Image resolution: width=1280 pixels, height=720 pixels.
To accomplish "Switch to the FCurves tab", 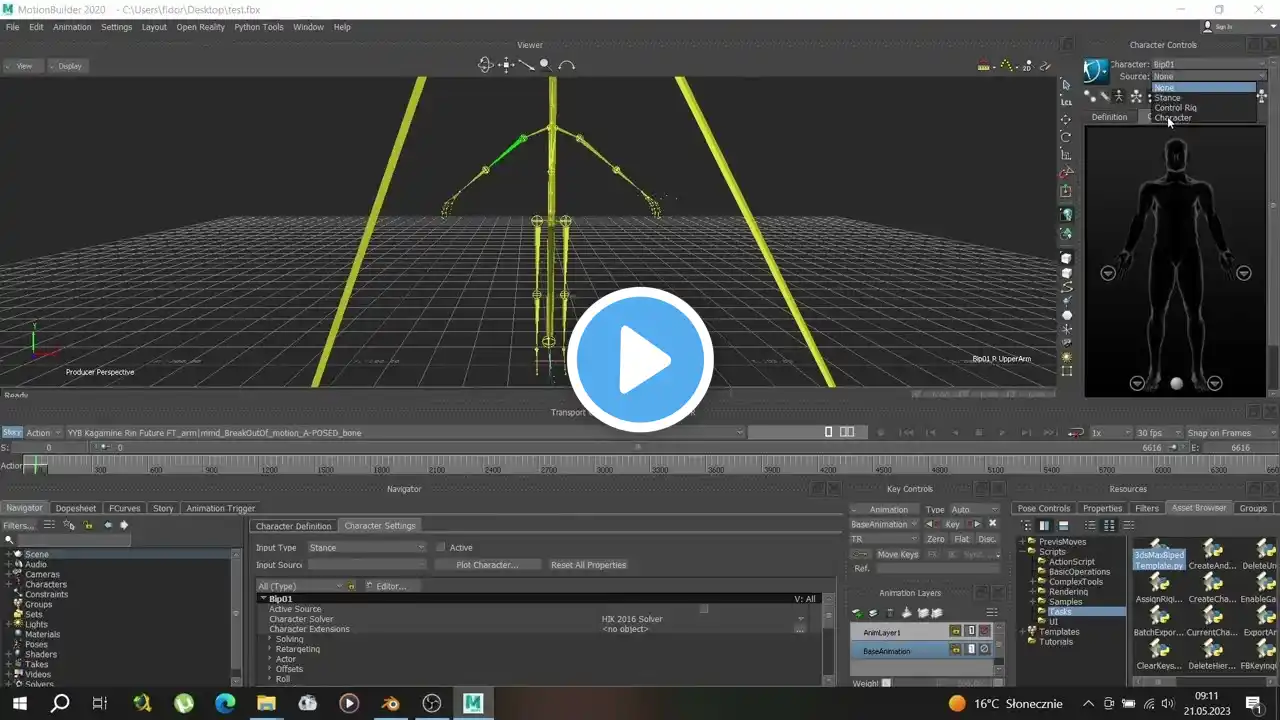I will (124, 508).
